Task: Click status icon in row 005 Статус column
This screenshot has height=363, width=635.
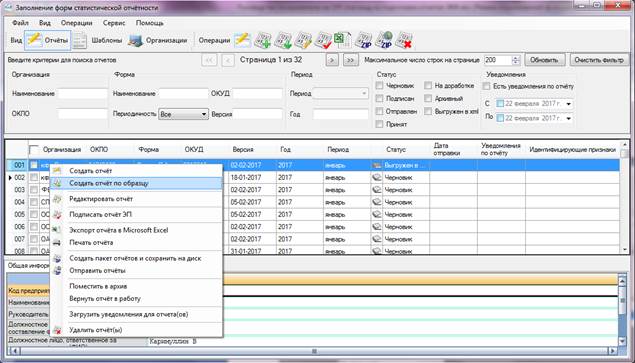Action: click(377, 214)
